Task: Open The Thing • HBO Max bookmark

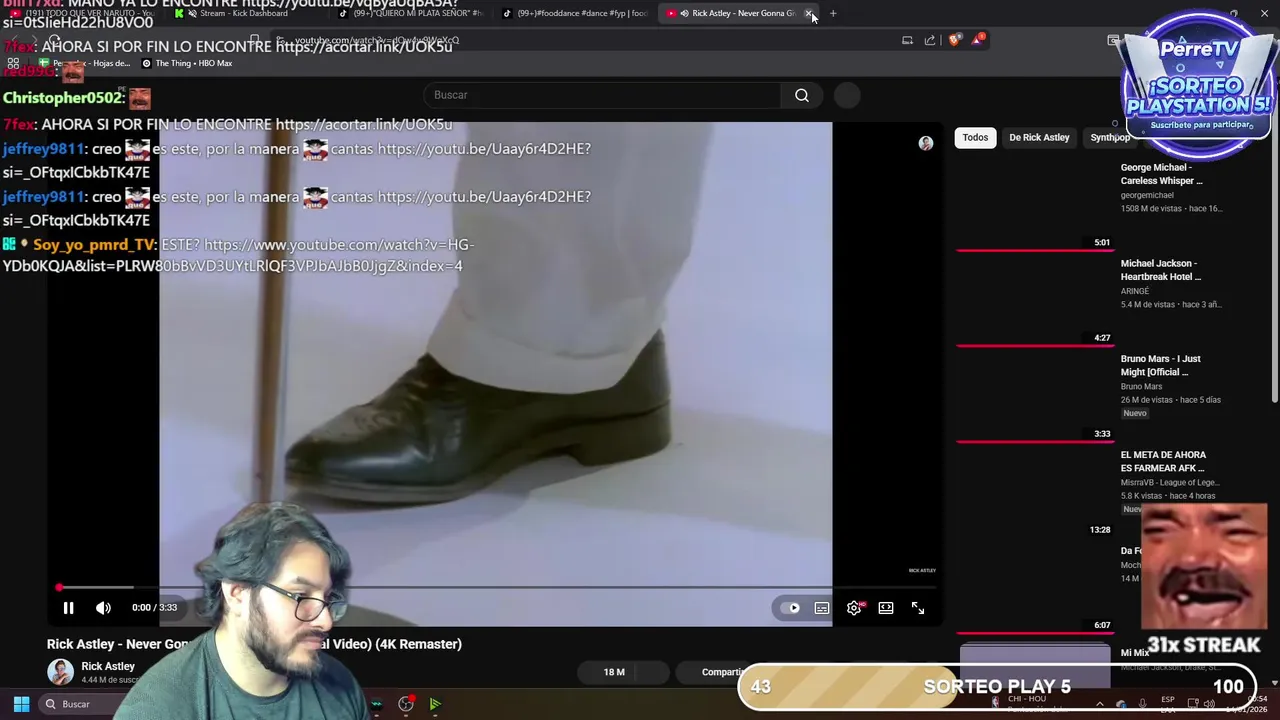Action: coord(187,63)
